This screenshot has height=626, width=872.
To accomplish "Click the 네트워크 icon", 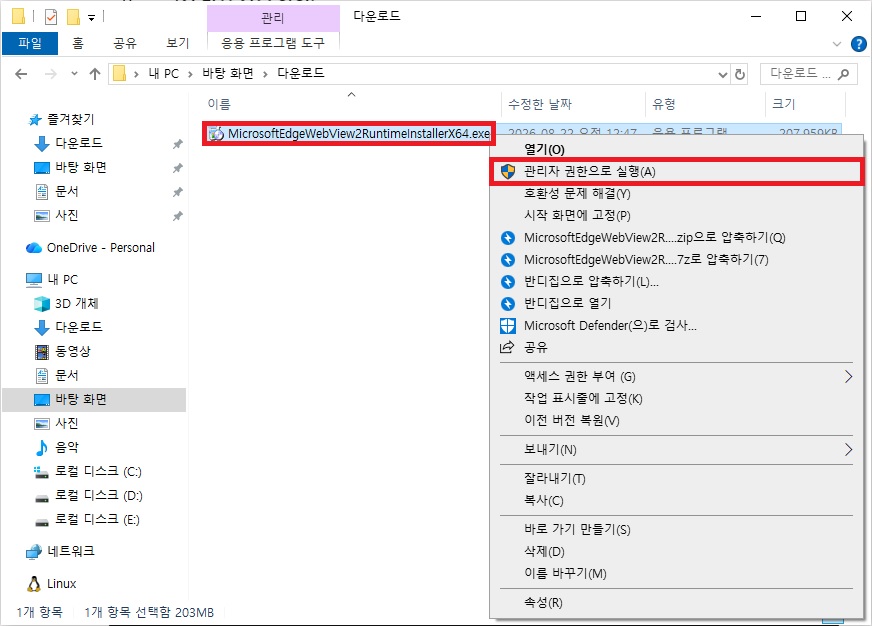I will tap(34, 552).
